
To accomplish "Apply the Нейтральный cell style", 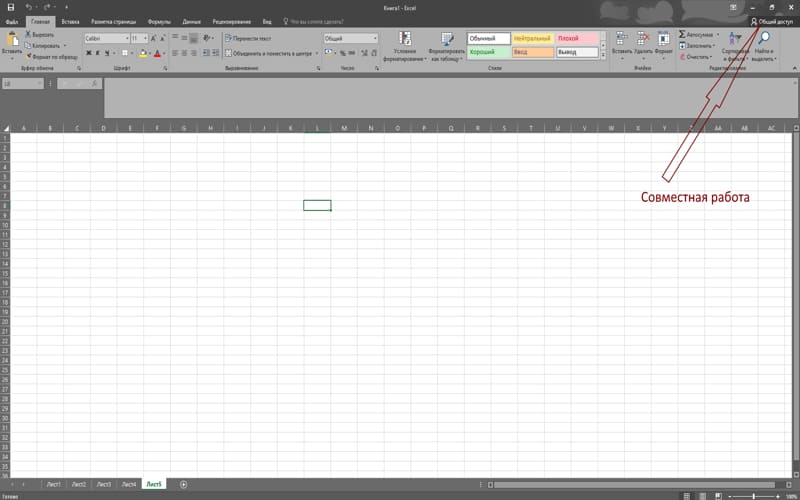I will (533, 38).
